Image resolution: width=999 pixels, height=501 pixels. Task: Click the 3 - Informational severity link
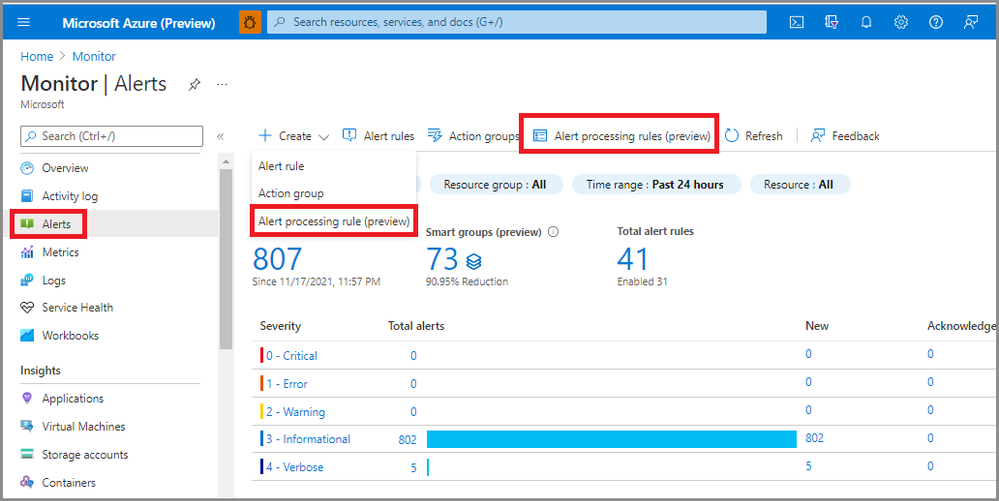308,439
